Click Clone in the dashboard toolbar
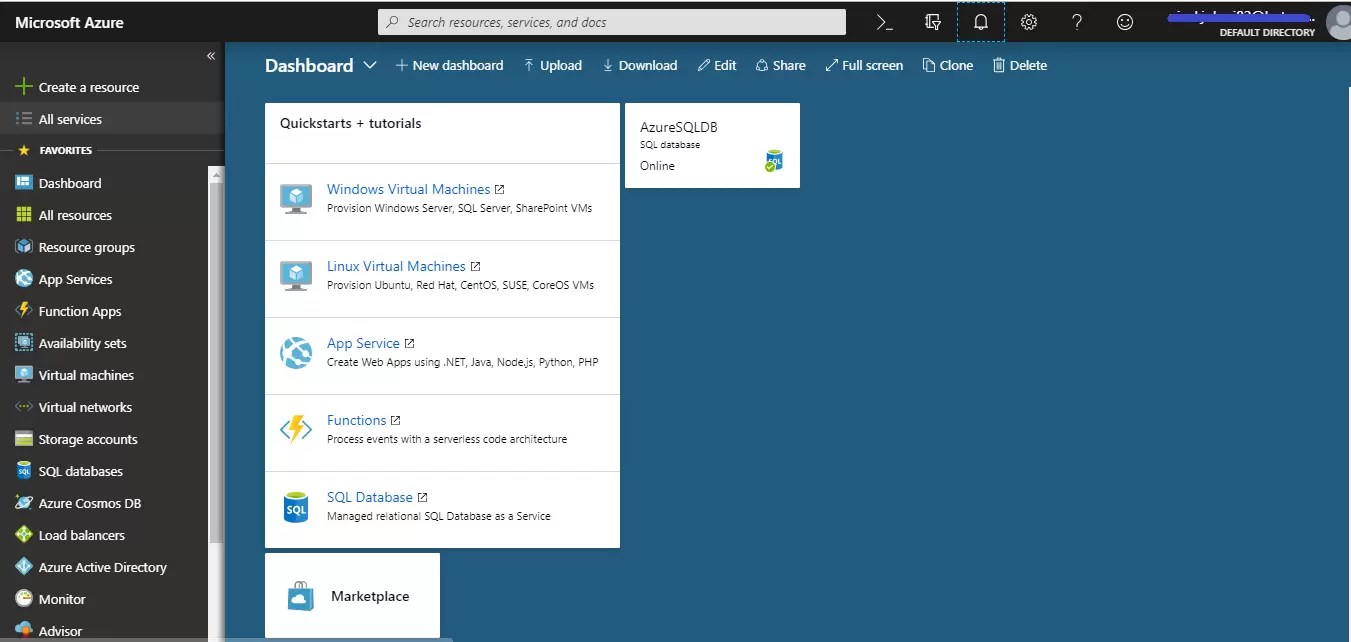Image resolution: width=1351 pixels, height=642 pixels. pyautogui.click(x=947, y=65)
